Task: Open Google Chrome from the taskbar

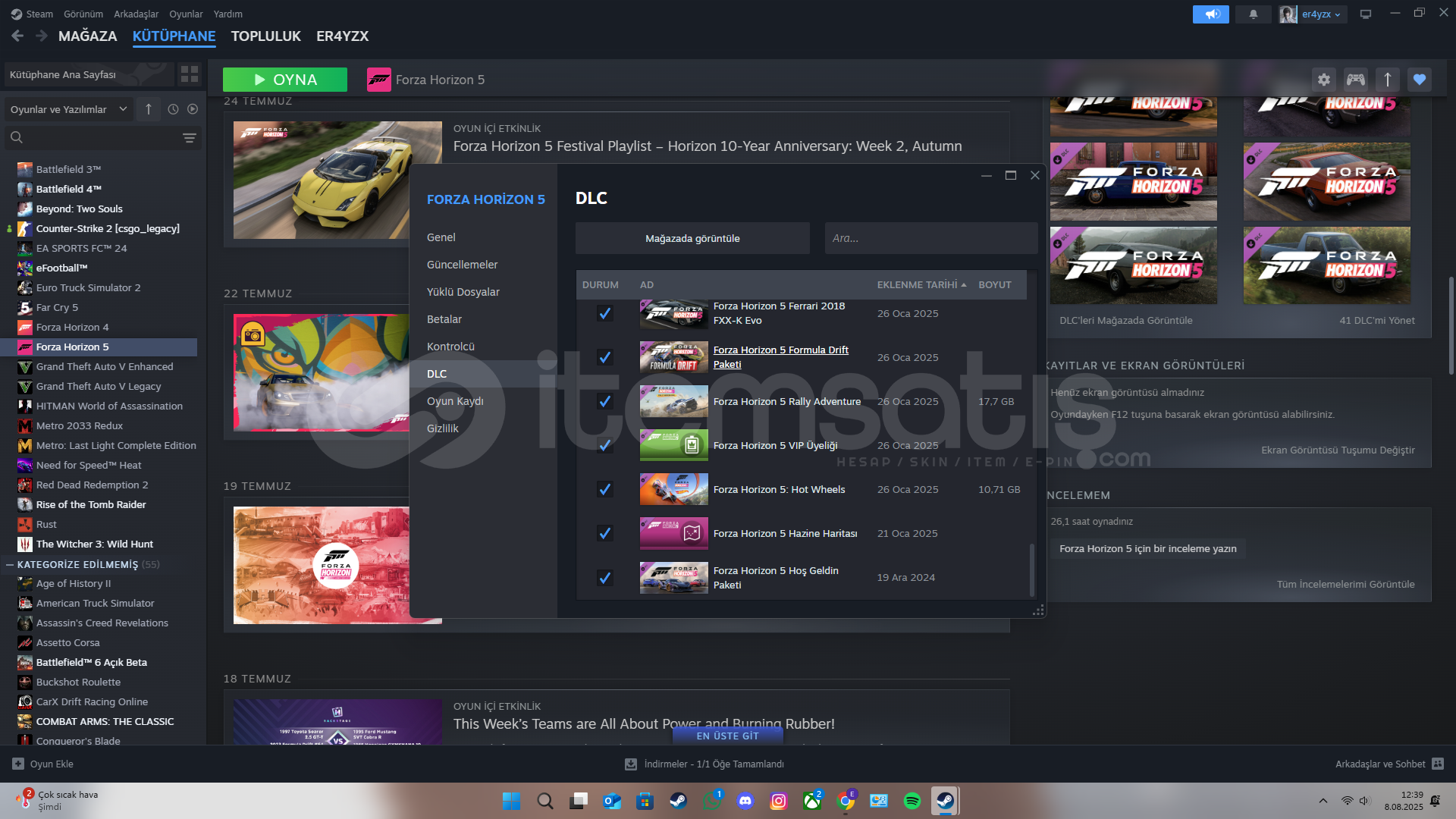Action: tap(846, 801)
